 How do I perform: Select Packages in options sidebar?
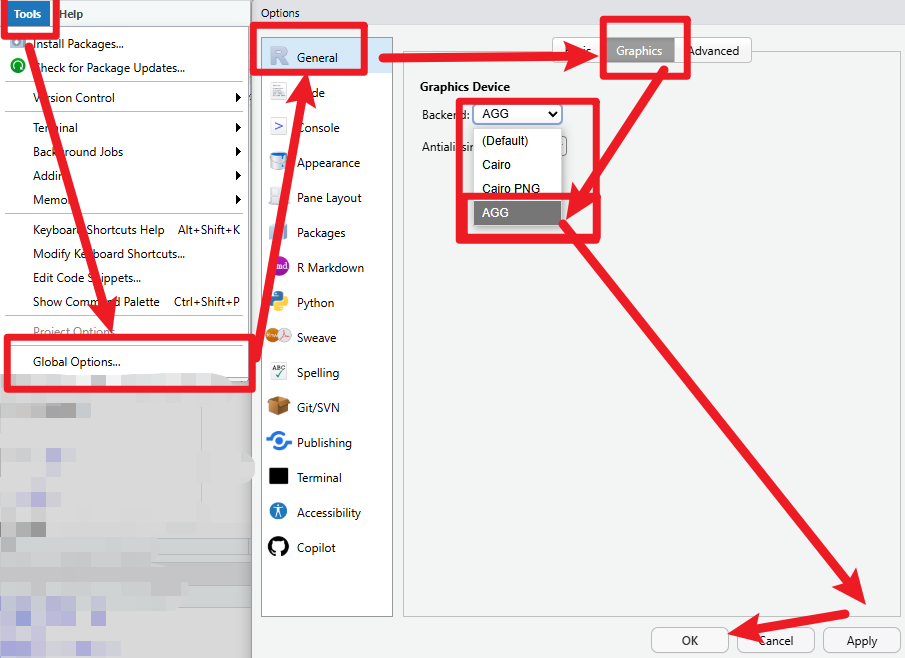pos(321,233)
